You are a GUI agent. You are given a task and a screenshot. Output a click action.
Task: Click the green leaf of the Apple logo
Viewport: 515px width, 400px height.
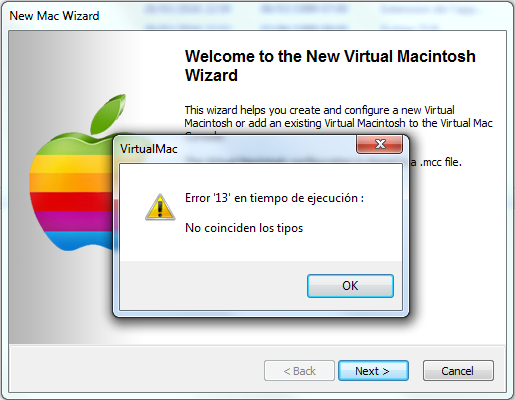108,113
